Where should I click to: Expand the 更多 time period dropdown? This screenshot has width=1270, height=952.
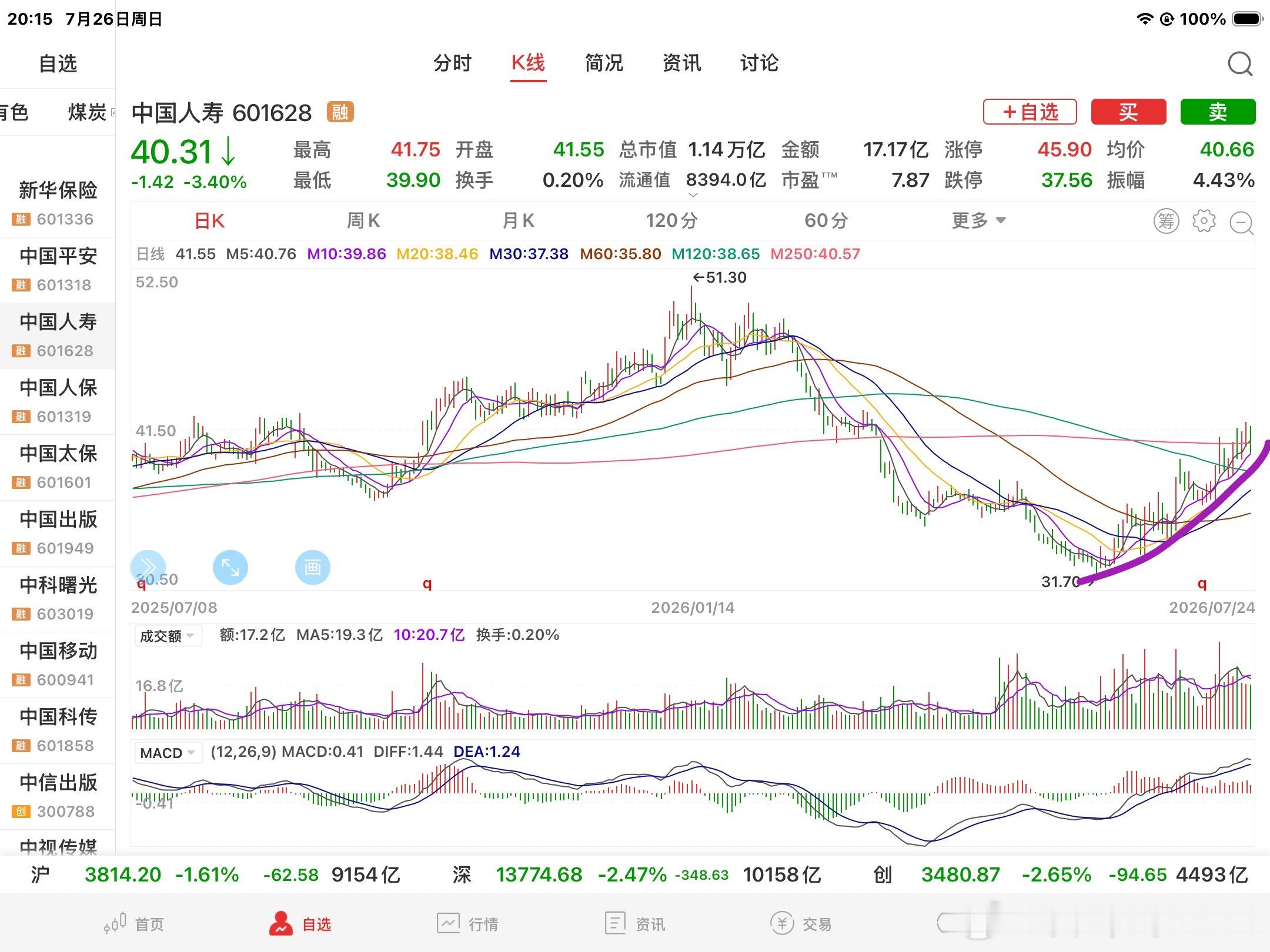(x=978, y=220)
